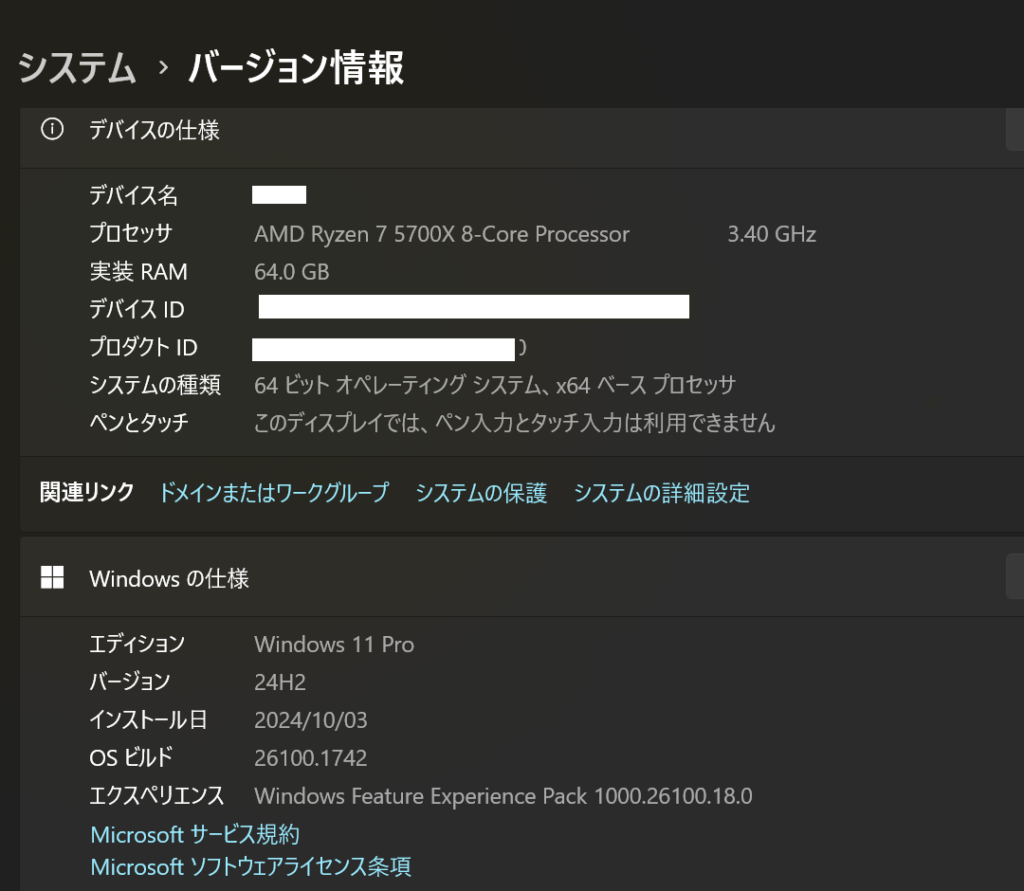Click the 3.40 GHz processor speed
Screen dimensions: 1024x891
(x=772, y=234)
